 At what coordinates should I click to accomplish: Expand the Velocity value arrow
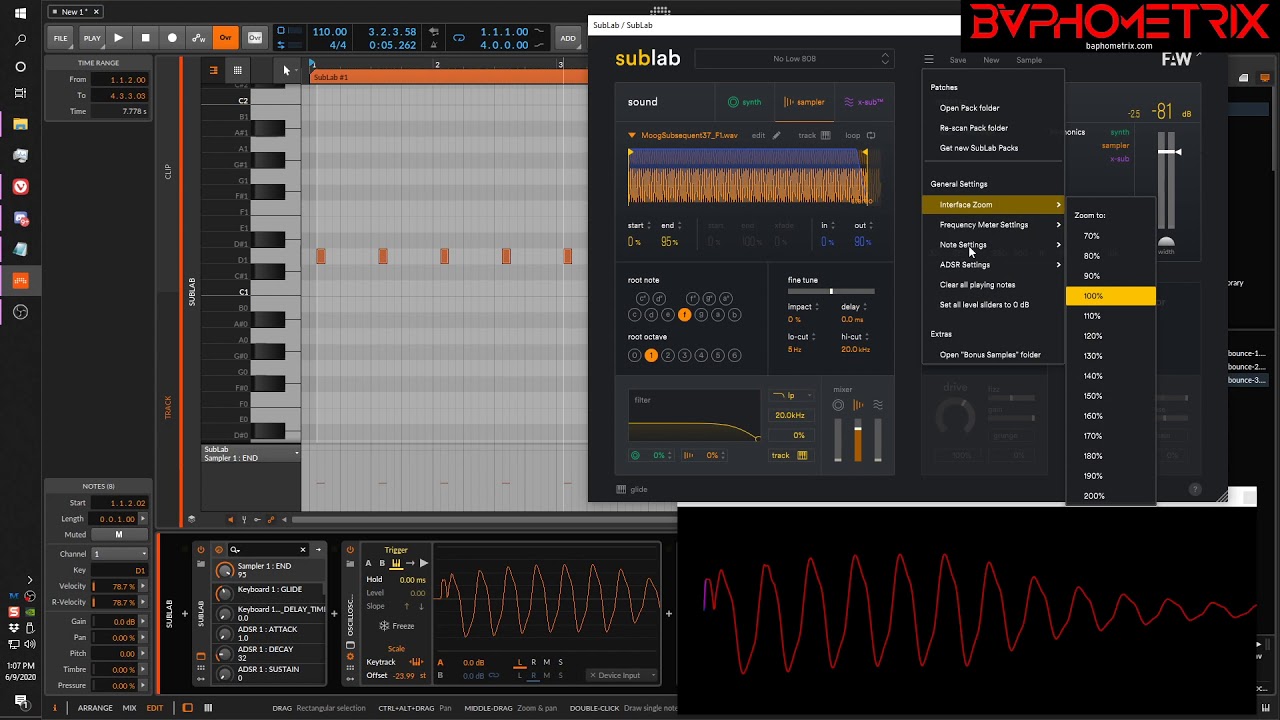143,587
